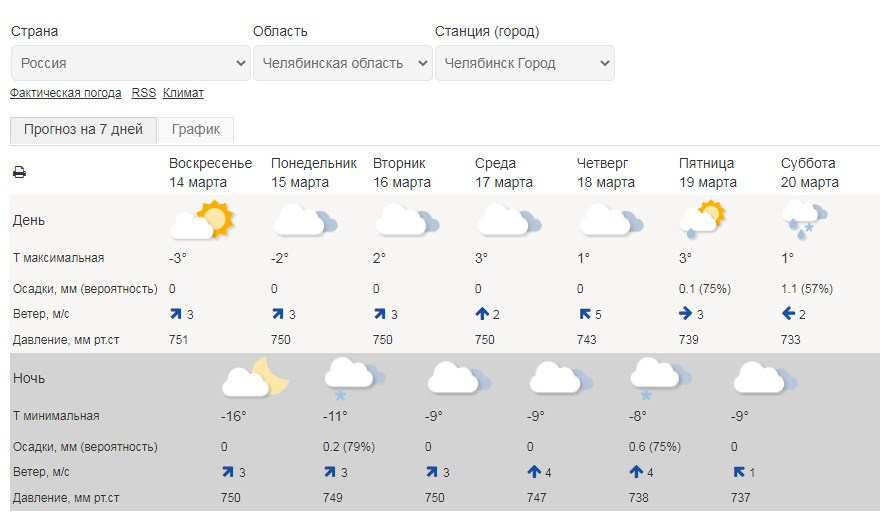
Task: Follow the RSS link
Action: coord(143,93)
